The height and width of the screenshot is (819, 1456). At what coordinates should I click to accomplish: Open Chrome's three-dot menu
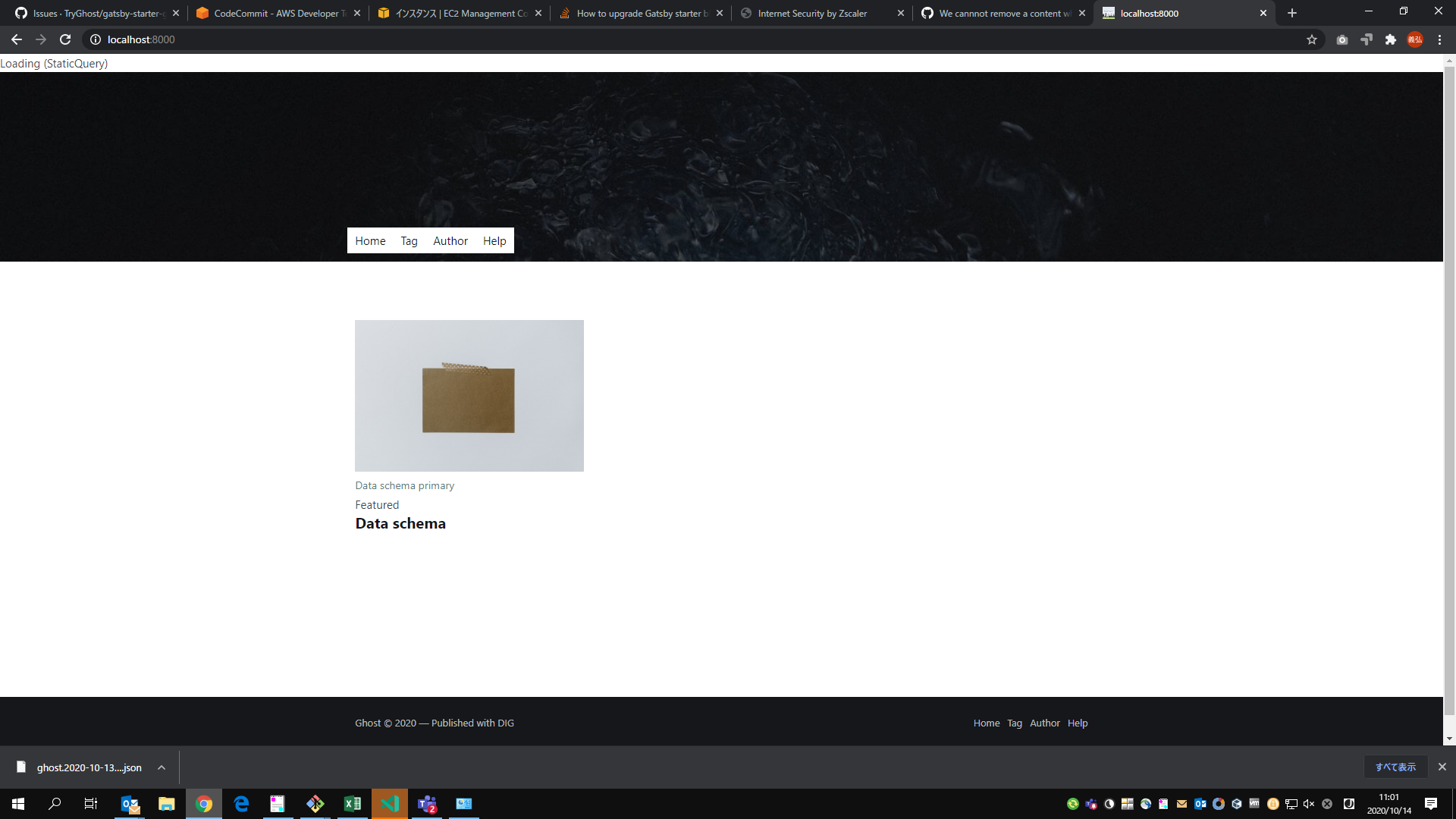1439,39
